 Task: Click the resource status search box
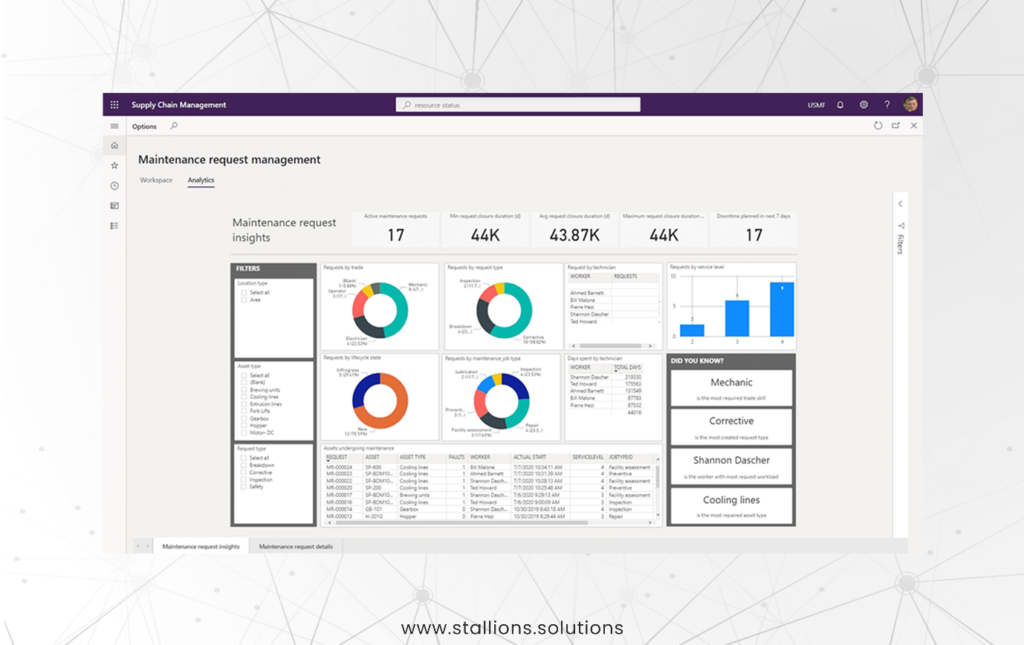518,104
